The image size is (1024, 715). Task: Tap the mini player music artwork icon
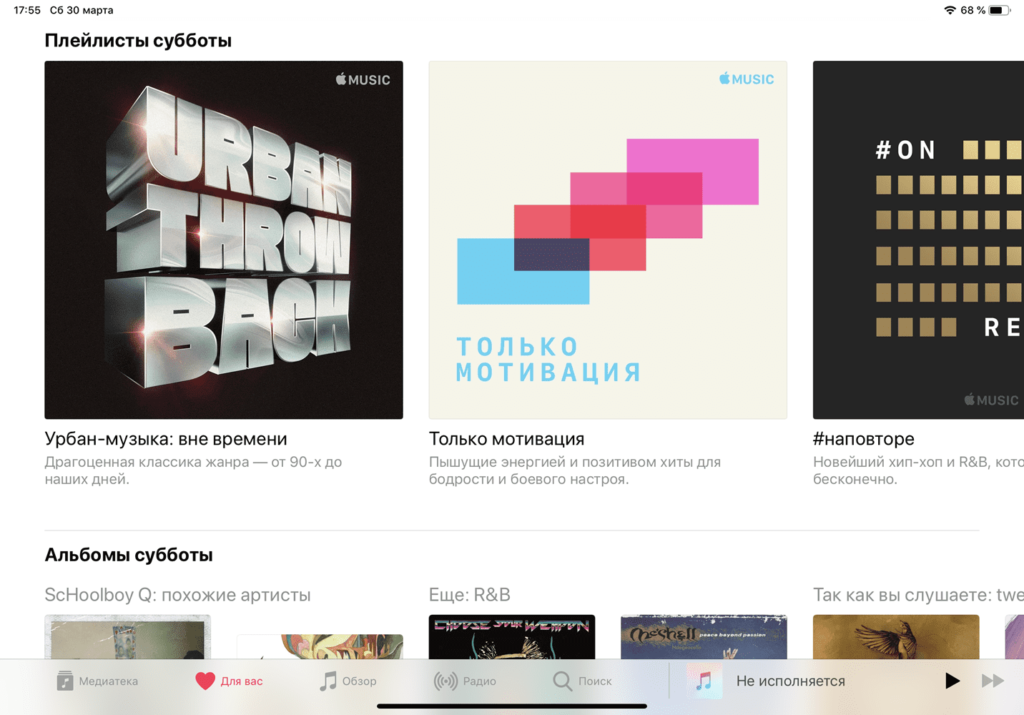click(704, 681)
